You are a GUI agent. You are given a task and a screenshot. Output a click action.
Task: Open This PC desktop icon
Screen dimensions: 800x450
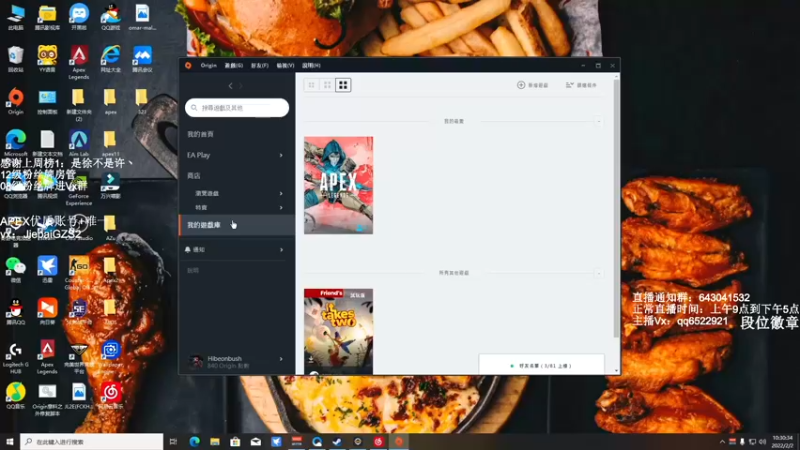(16, 17)
